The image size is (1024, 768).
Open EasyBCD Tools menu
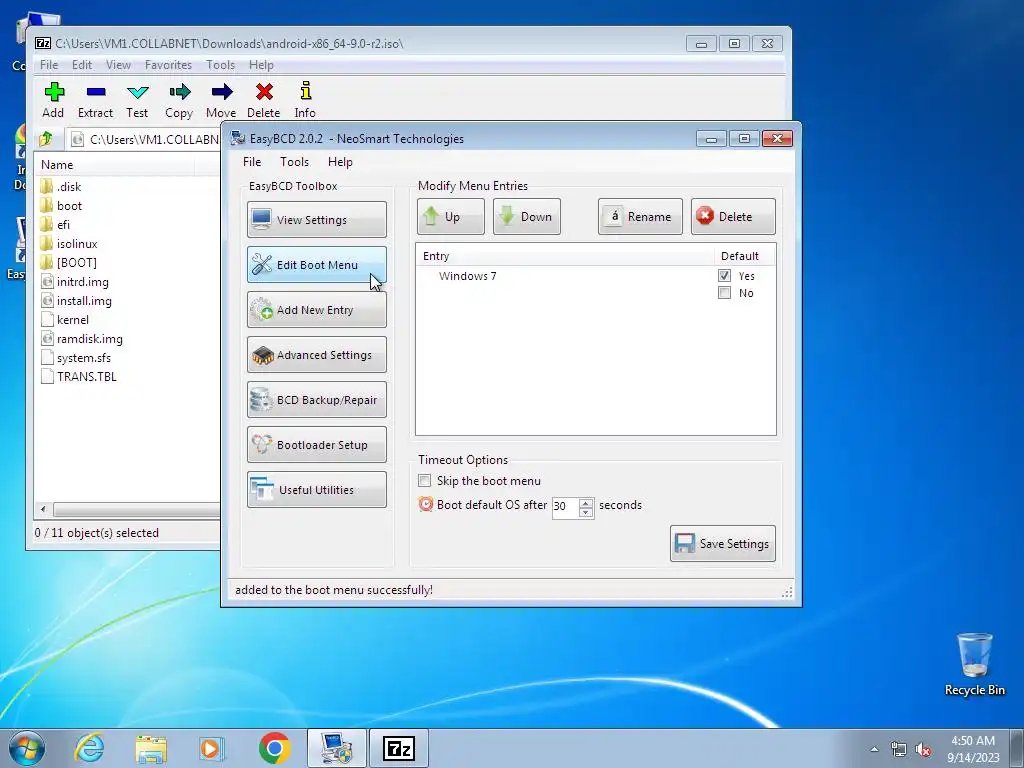[x=295, y=162]
